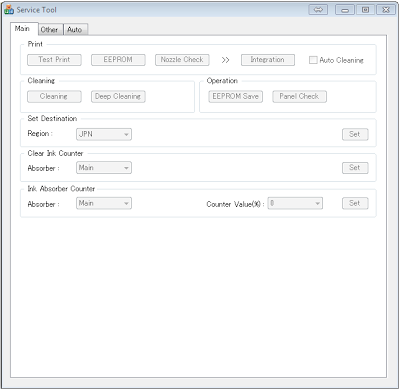The height and width of the screenshot is (390, 400).
Task: Click Set in Ink Absorber Counter section
Action: pyautogui.click(x=355, y=203)
